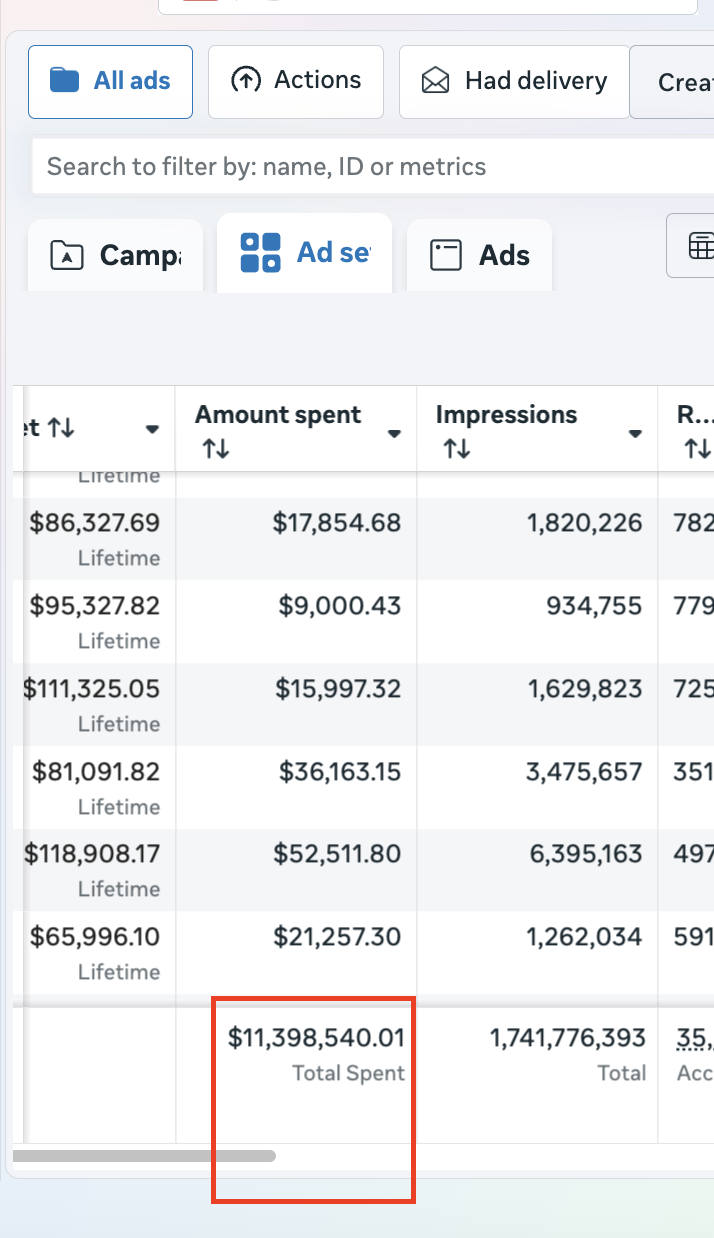The width and height of the screenshot is (714, 1238).
Task: Click the window icon on the Ads tab
Action: point(445,255)
